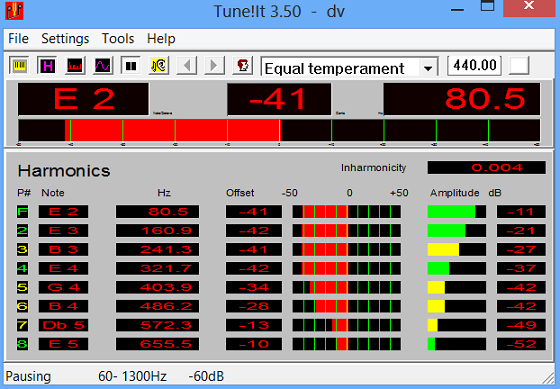Click the 486.2 Hz value
560x389 pixels.
click(158, 306)
